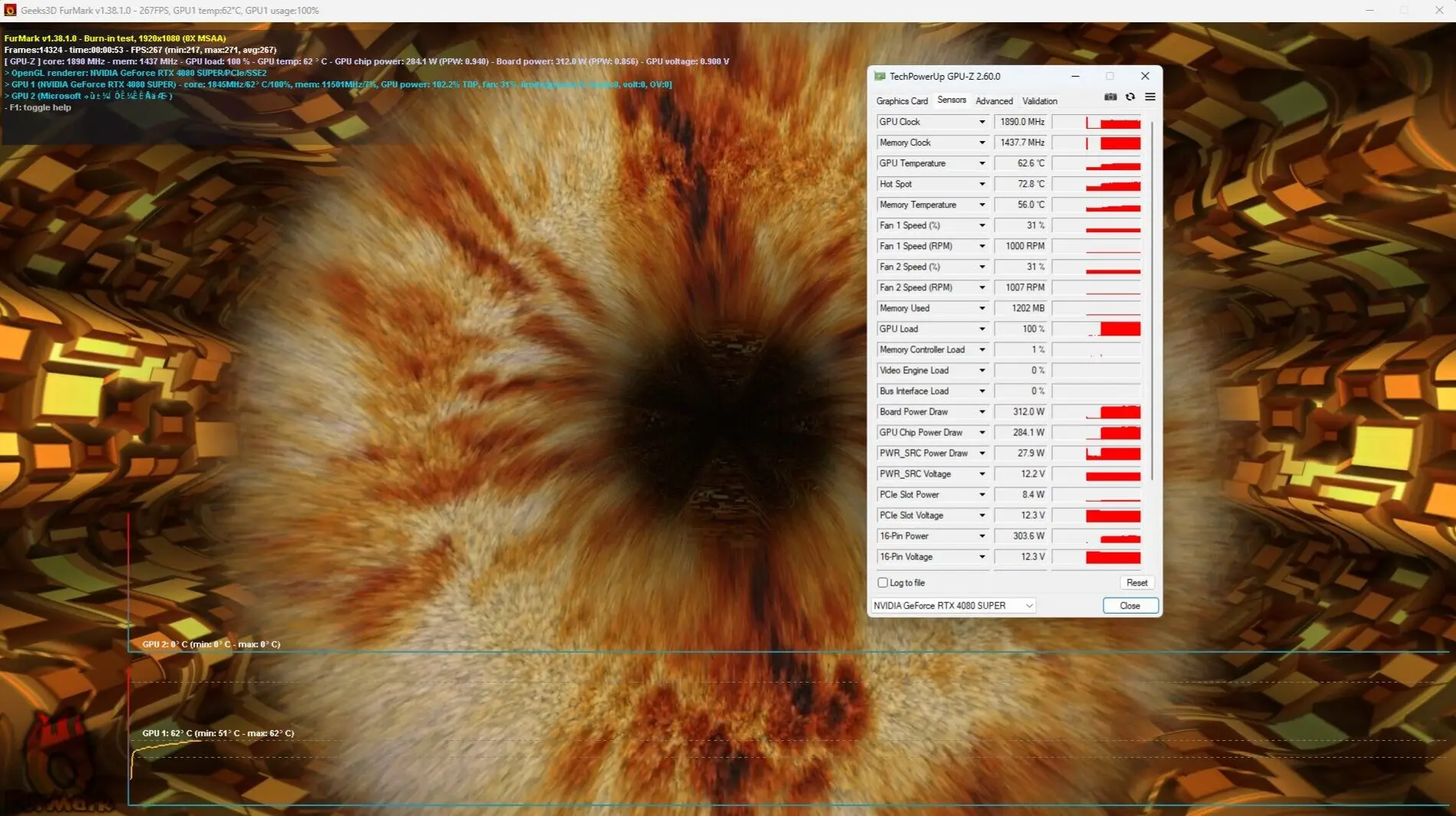Open the GPU Chip Power Draw dropdown
The height and width of the screenshot is (816, 1456).
[x=982, y=433]
